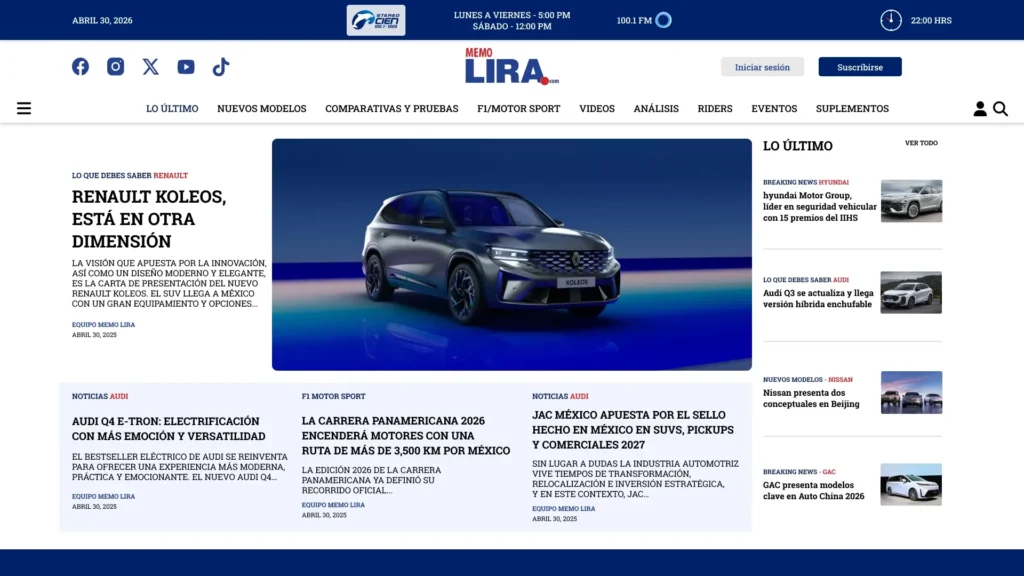Open La Carrera Panamericana 2026 article
Screen dimensions: 1024x576
[x=406, y=436]
